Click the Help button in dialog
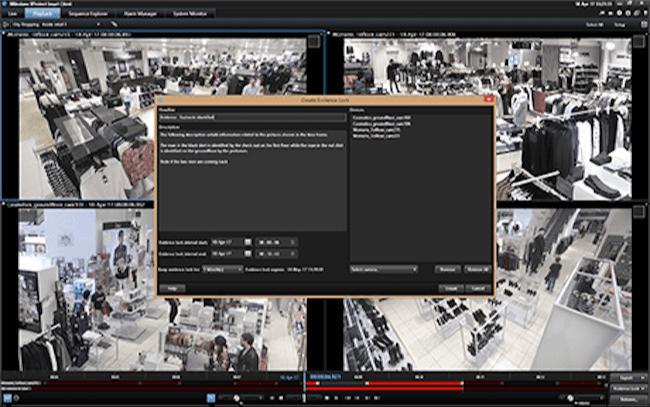Screen dimensions: 650x407 tap(172, 288)
